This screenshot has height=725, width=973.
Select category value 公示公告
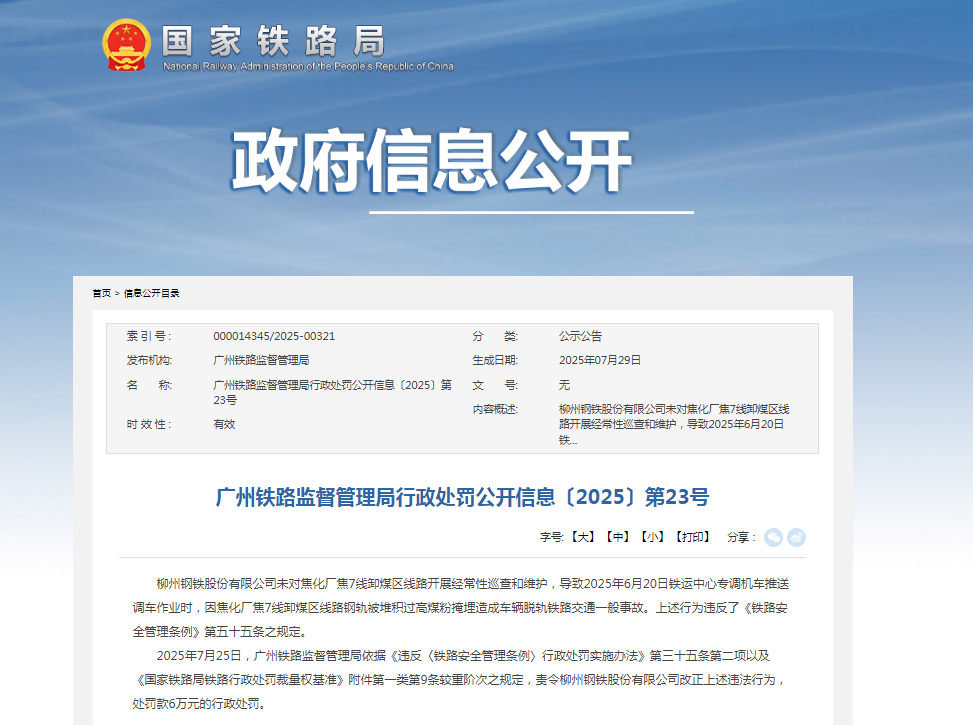click(580, 336)
